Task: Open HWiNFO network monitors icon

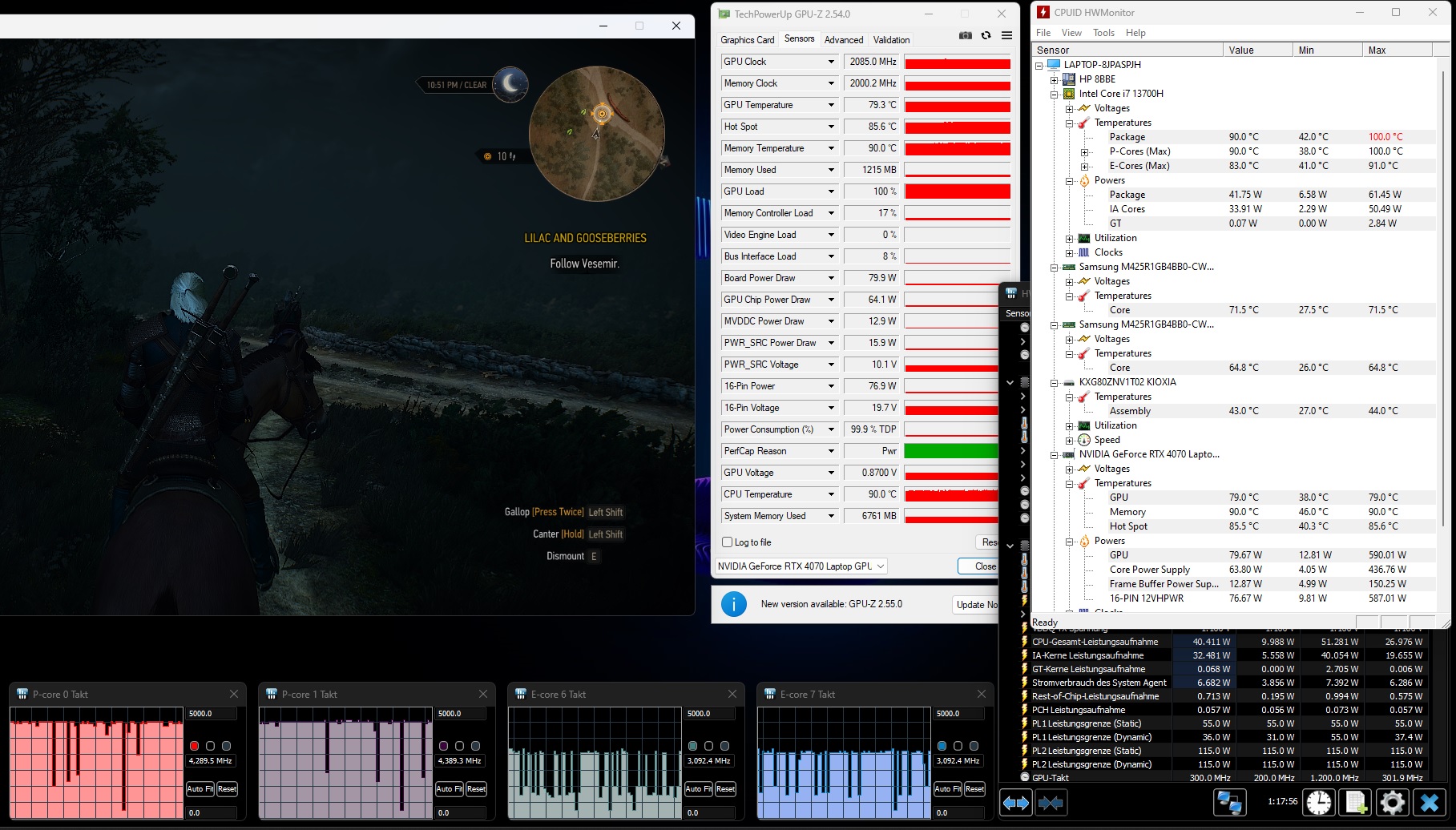Action: [1229, 802]
